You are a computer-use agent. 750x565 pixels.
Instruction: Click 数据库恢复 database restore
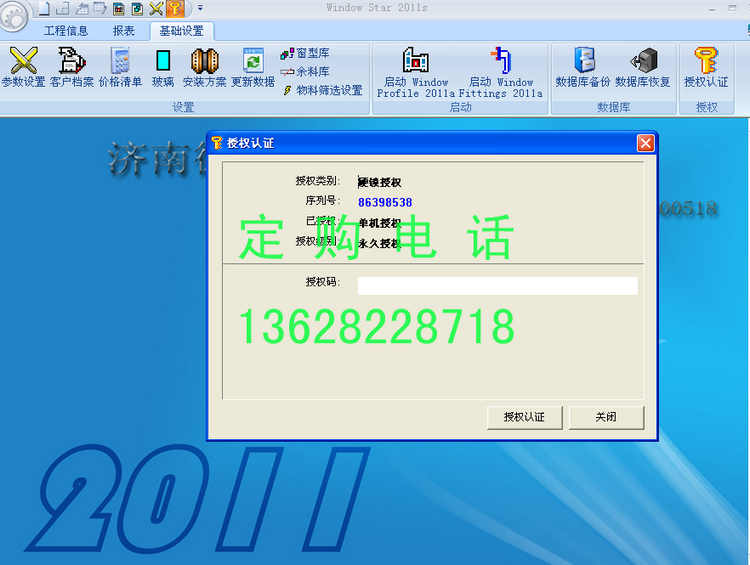coord(643,67)
